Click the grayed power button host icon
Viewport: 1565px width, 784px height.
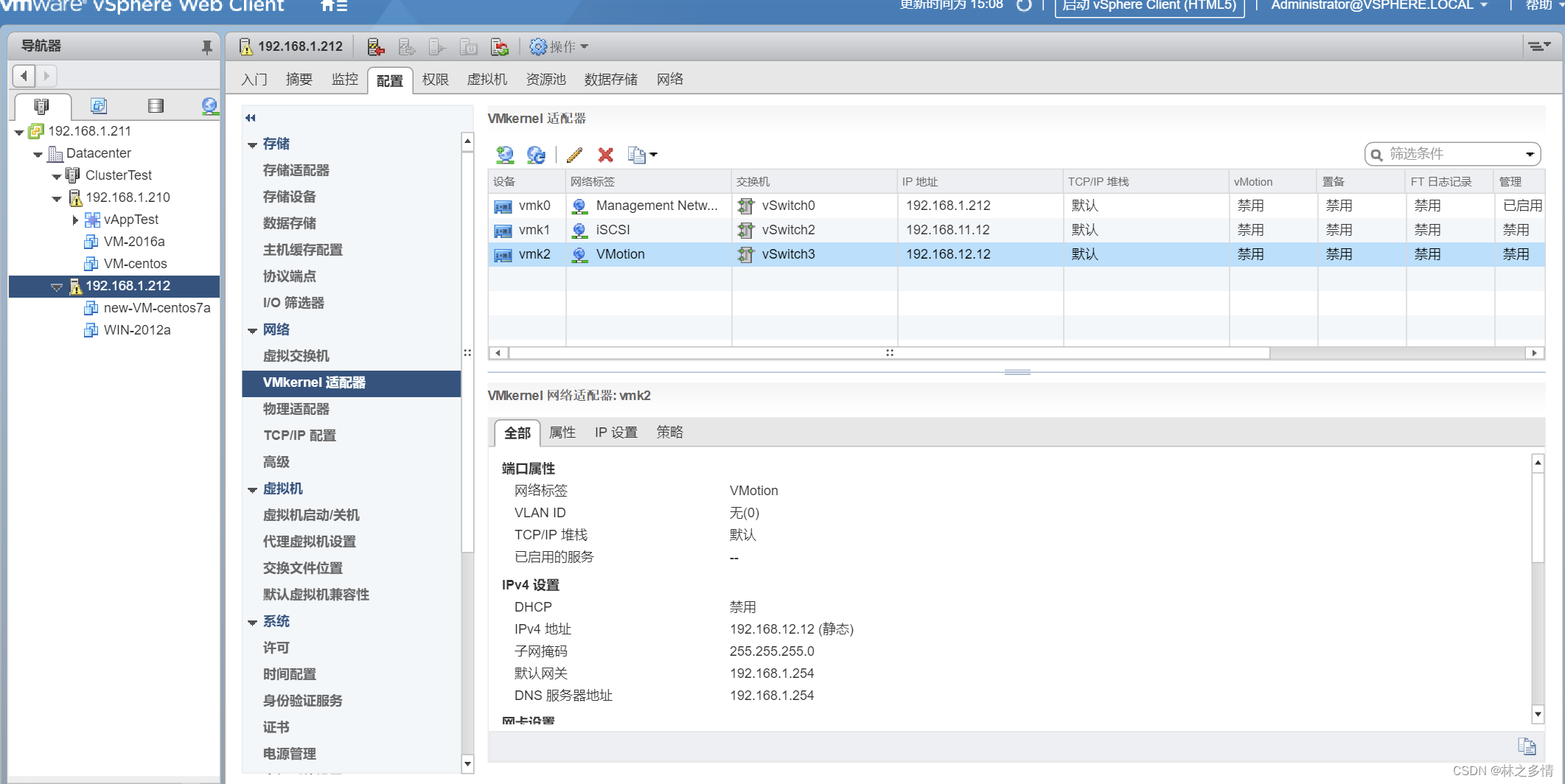(469, 47)
